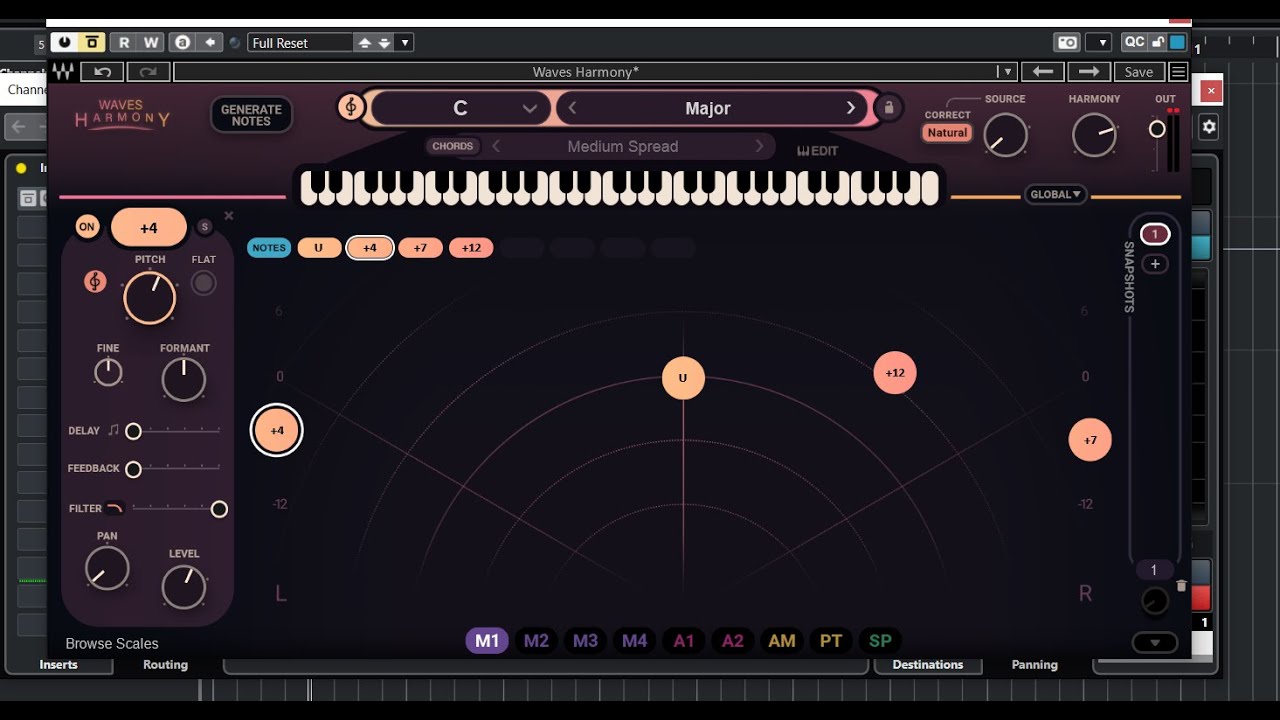Switch to previous scale with the left chevron

(x=573, y=108)
